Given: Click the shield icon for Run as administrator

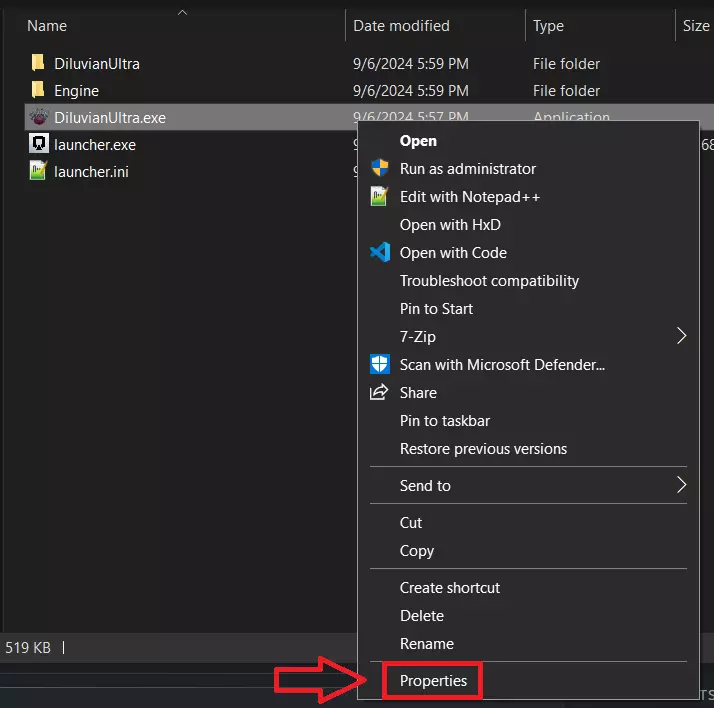Looking at the screenshot, I should point(380,168).
